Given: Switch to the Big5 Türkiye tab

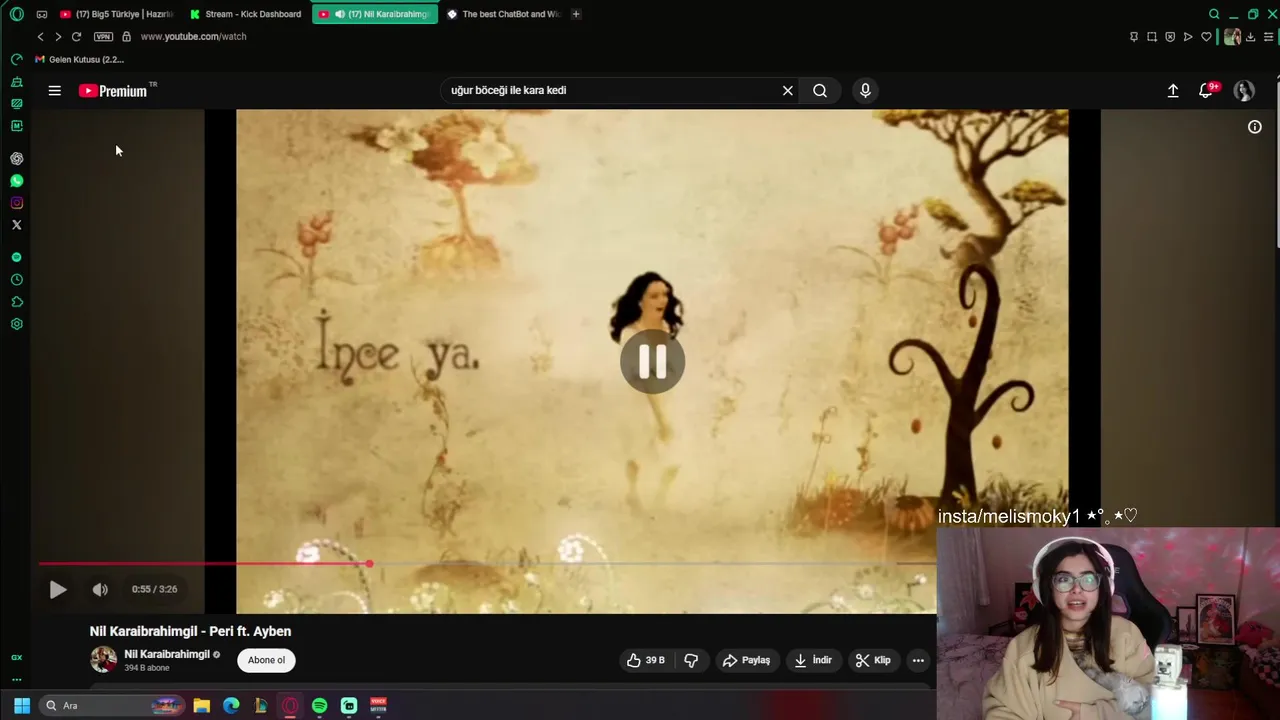Looking at the screenshot, I should (116, 14).
